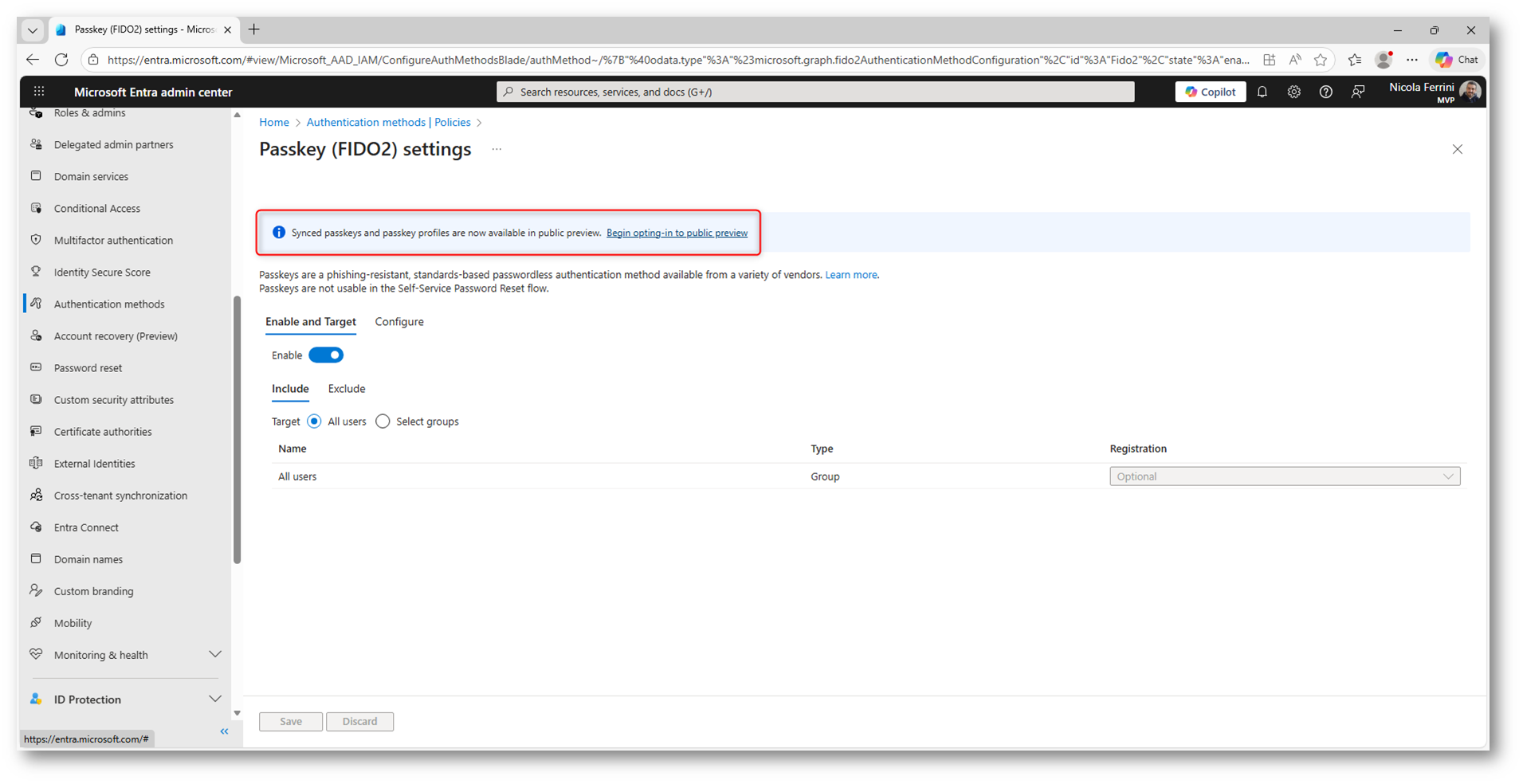Open a new browser tab
The height and width of the screenshot is (784, 1523).
coord(254,29)
